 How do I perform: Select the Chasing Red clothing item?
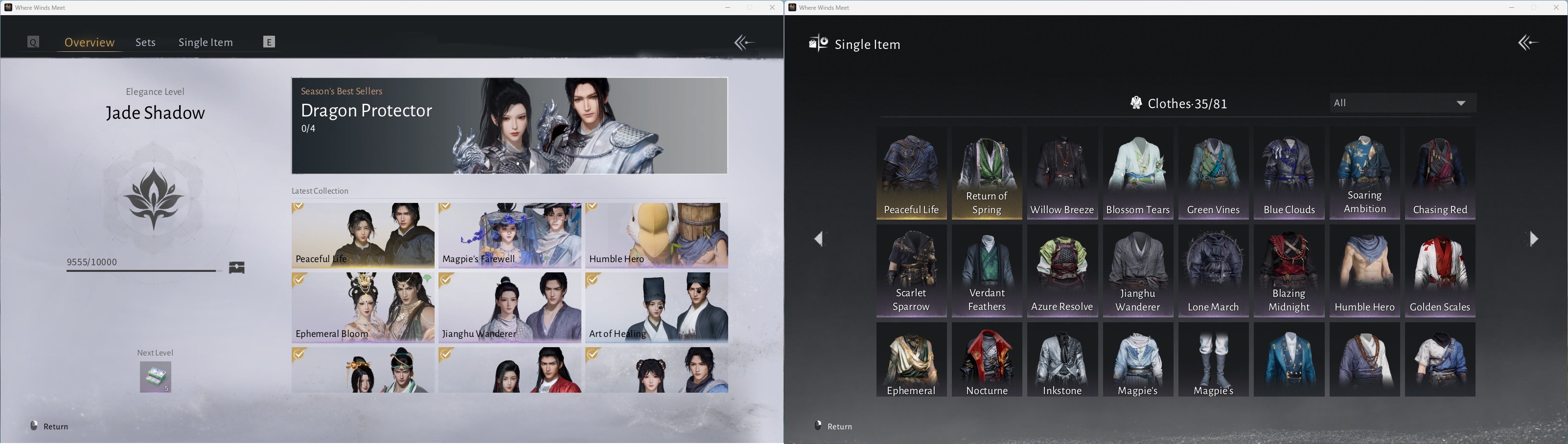[x=1440, y=173]
